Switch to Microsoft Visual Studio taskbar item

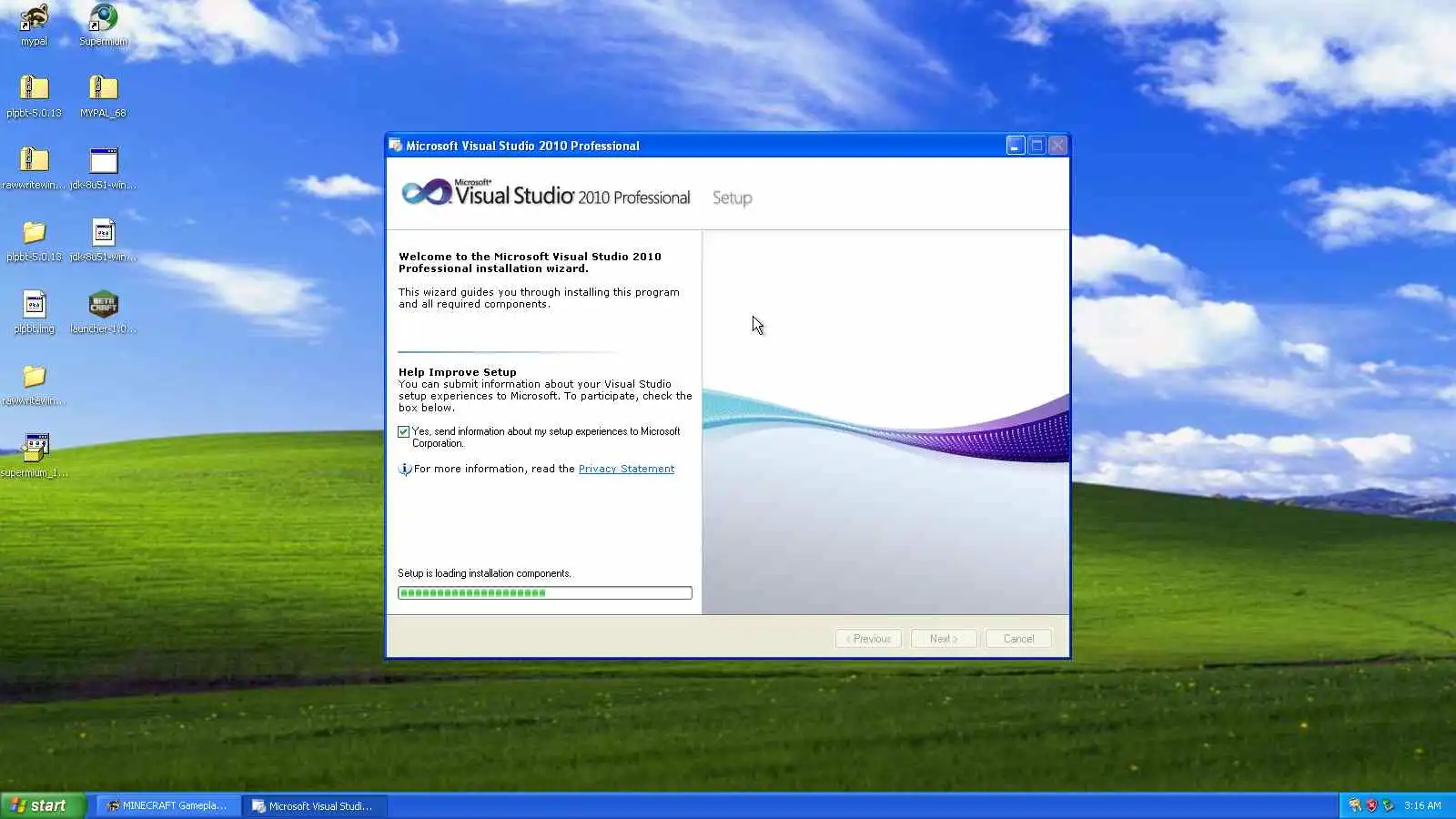coord(315,806)
